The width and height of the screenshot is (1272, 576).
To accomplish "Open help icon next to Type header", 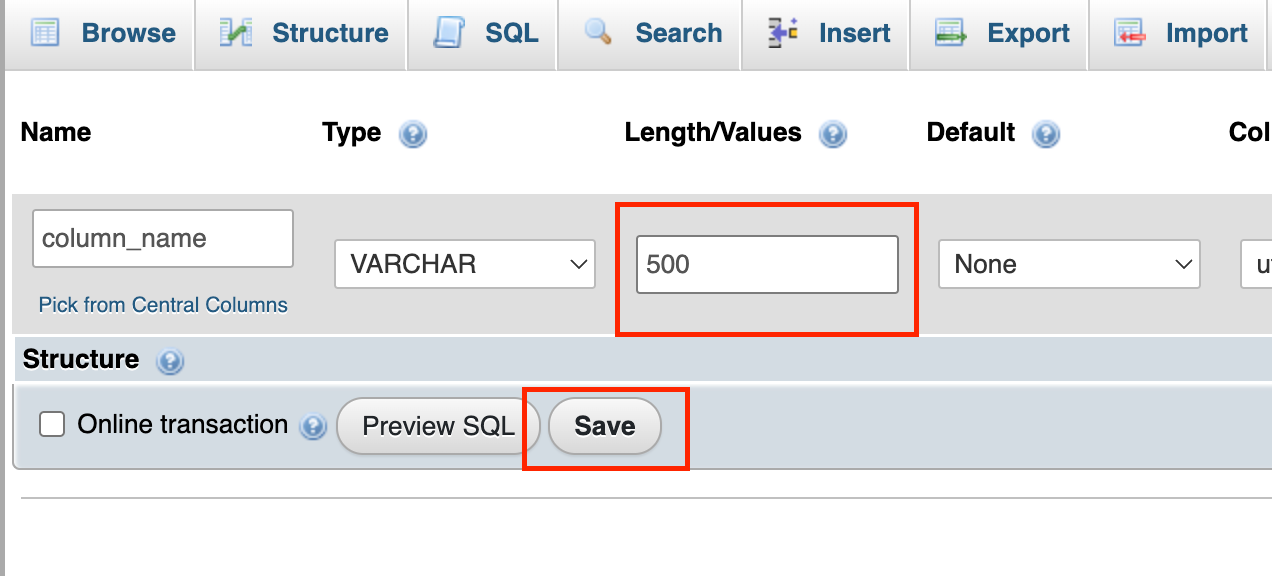I will (413, 133).
